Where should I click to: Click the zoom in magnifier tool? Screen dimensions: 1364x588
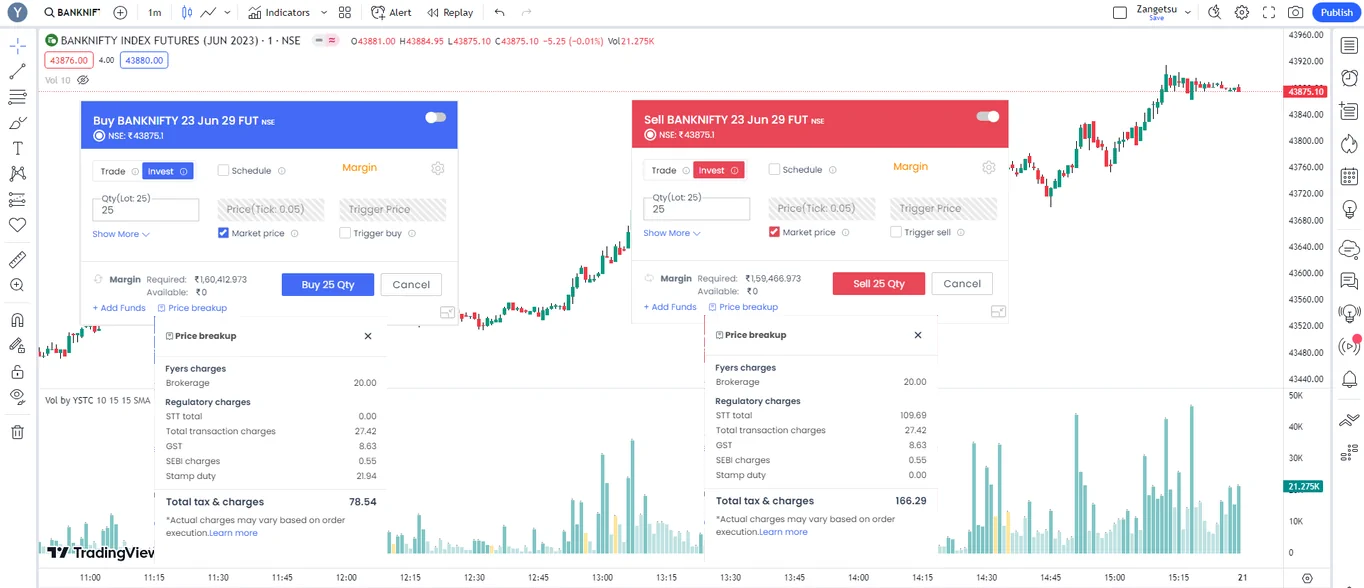[17, 285]
